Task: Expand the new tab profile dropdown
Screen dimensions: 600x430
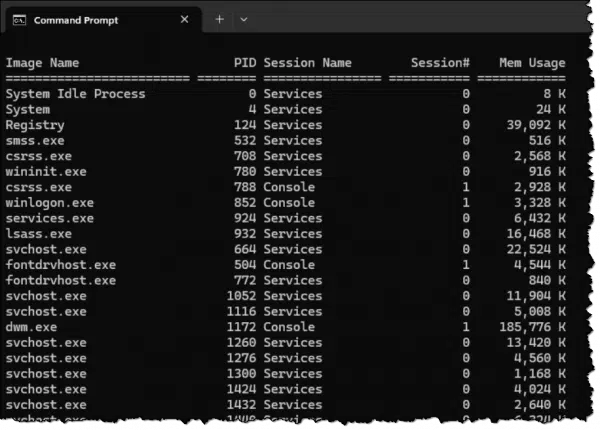Action: point(244,20)
